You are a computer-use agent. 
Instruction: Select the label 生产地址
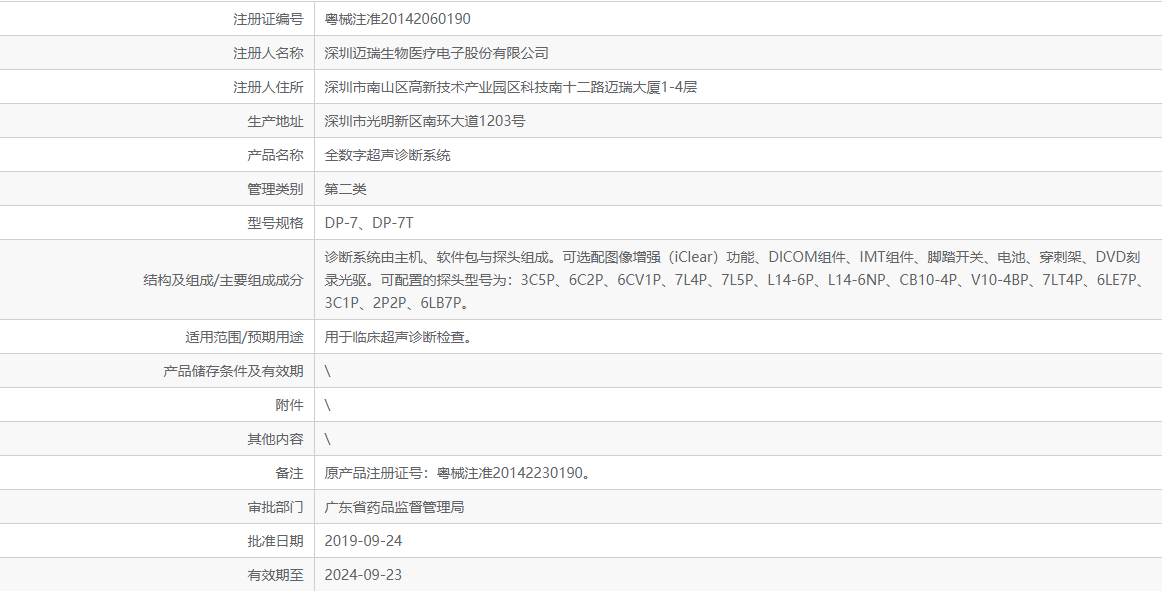tap(275, 122)
